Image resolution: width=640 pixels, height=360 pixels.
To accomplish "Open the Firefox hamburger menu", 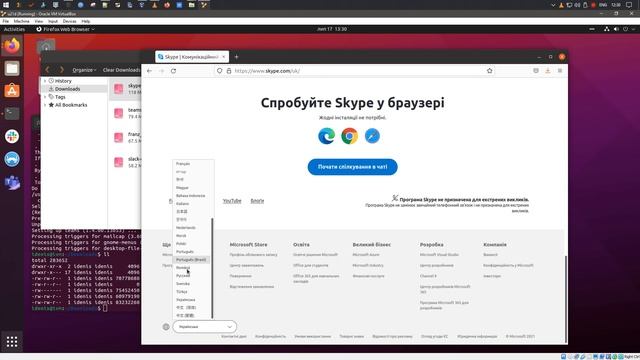I will (x=560, y=71).
